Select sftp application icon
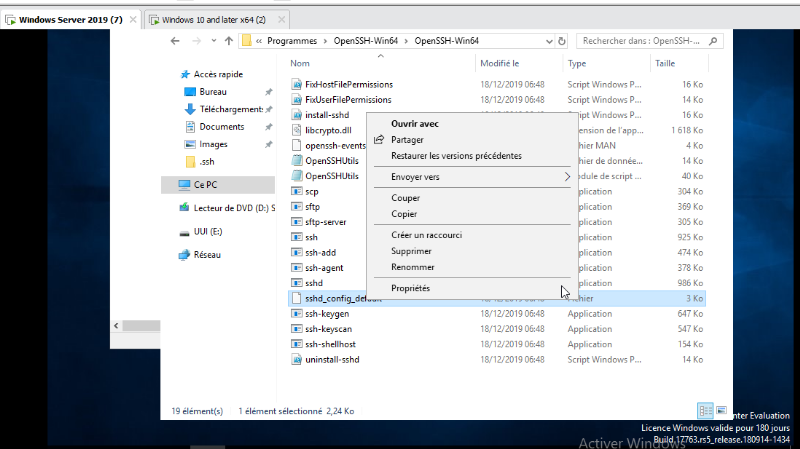 (296, 207)
